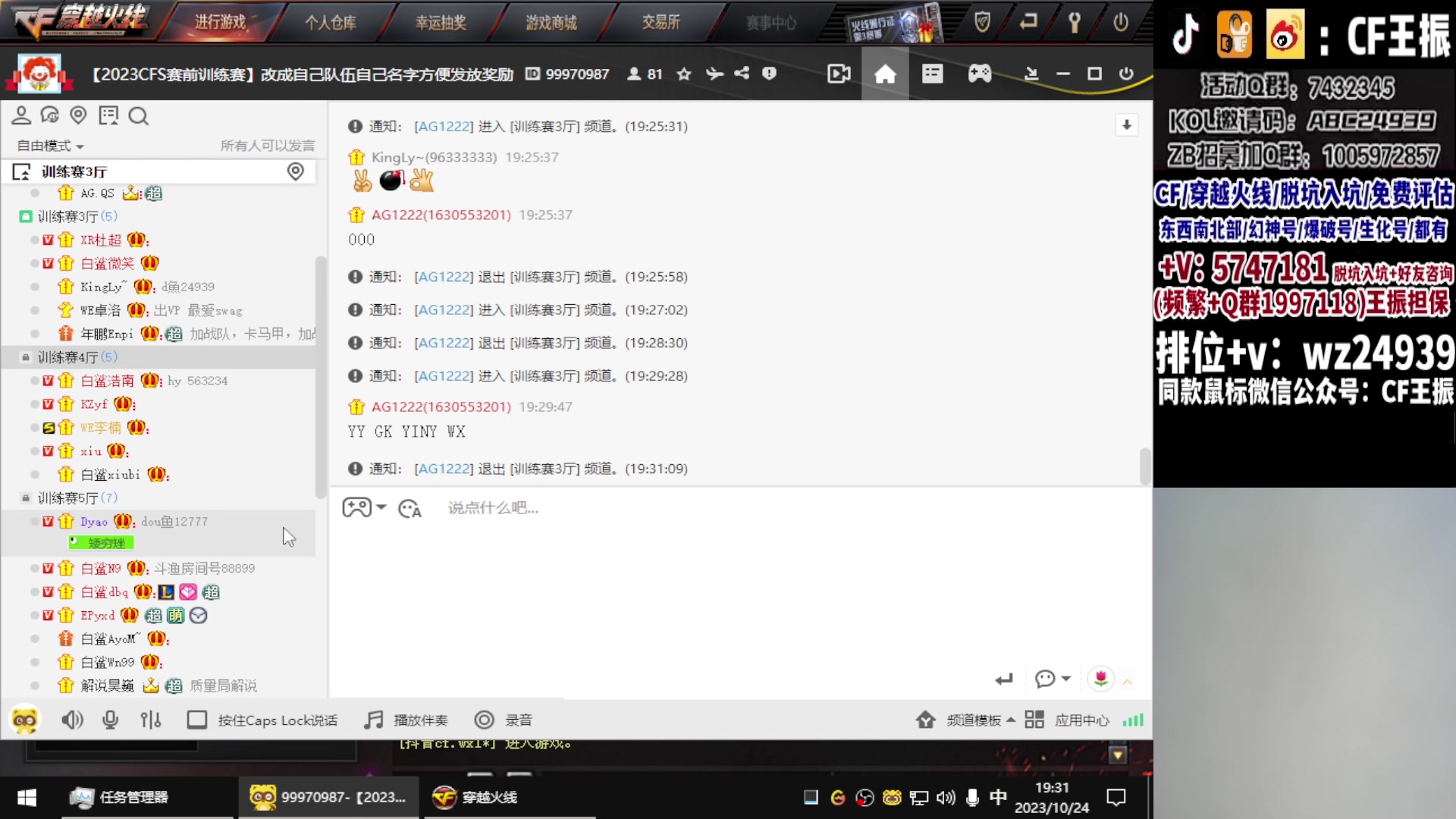
Task: Collapse the 频道模板 panel with its arrow
Action: [x=1009, y=720]
